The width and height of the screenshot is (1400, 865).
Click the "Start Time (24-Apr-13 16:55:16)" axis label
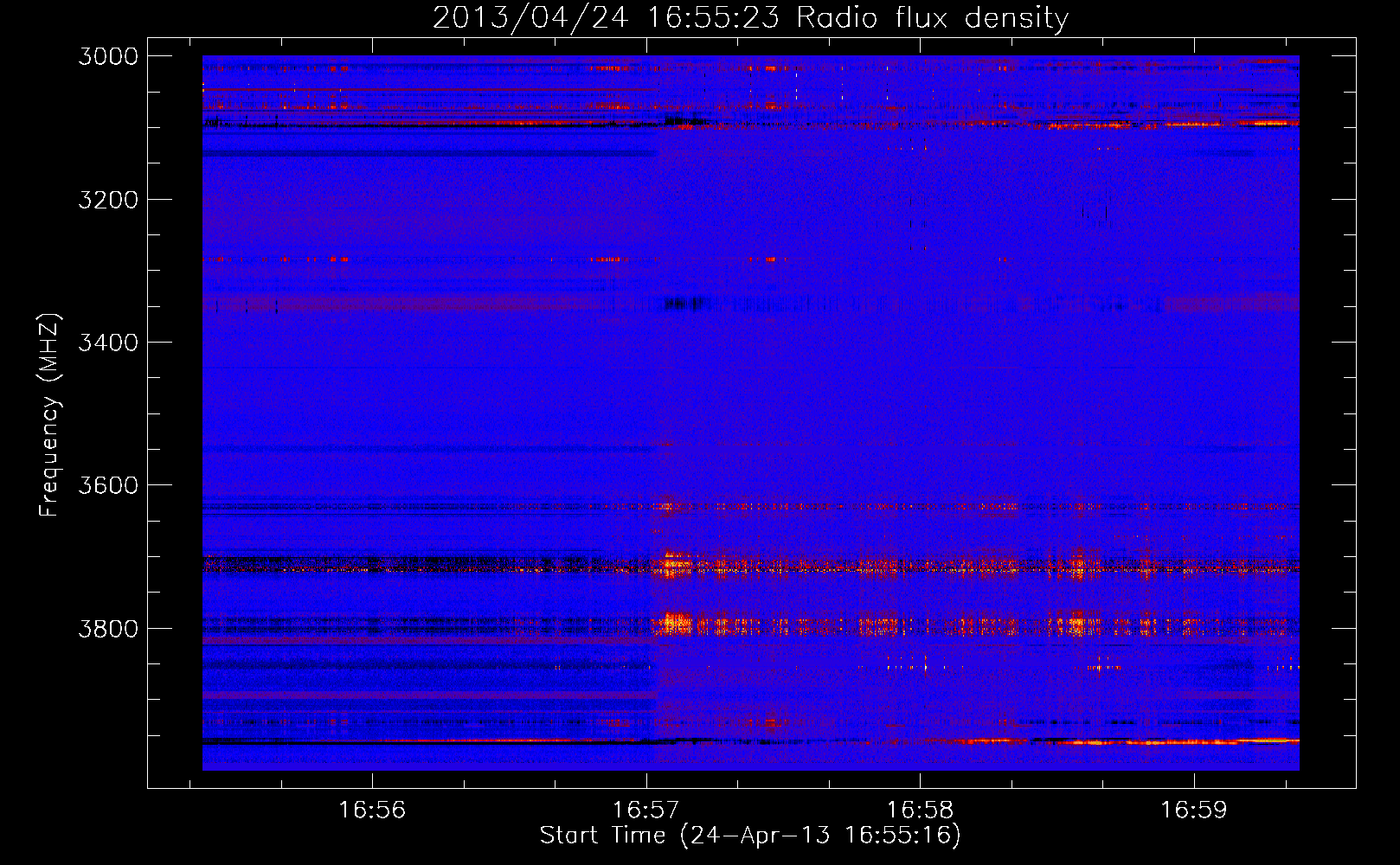click(x=750, y=836)
